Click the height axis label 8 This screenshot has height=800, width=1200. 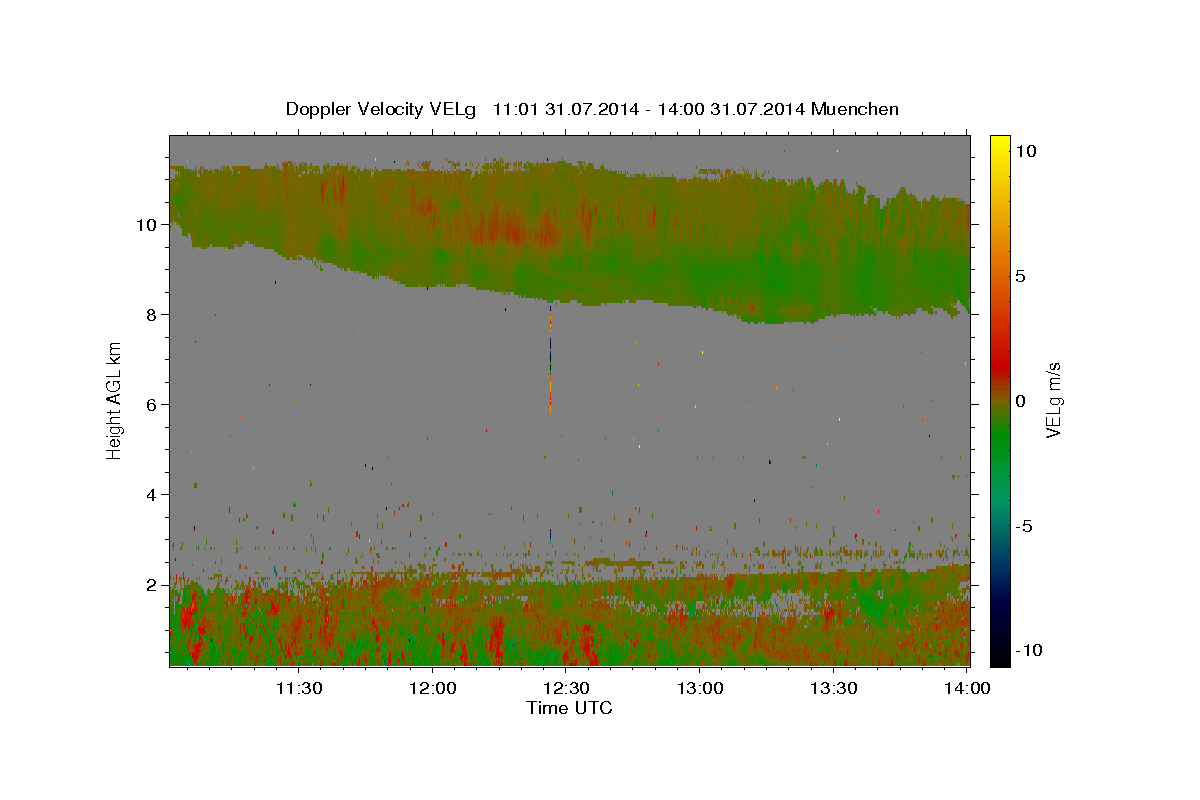click(151, 315)
